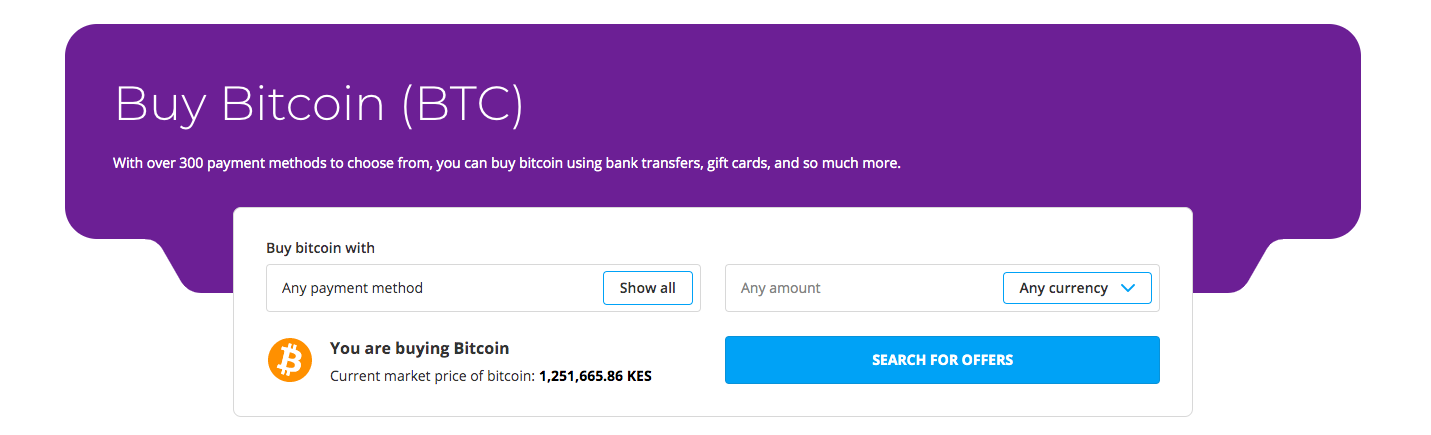The height and width of the screenshot is (435, 1431).
Task: Click the SEARCH FOR OFFERS button
Action: click(942, 360)
